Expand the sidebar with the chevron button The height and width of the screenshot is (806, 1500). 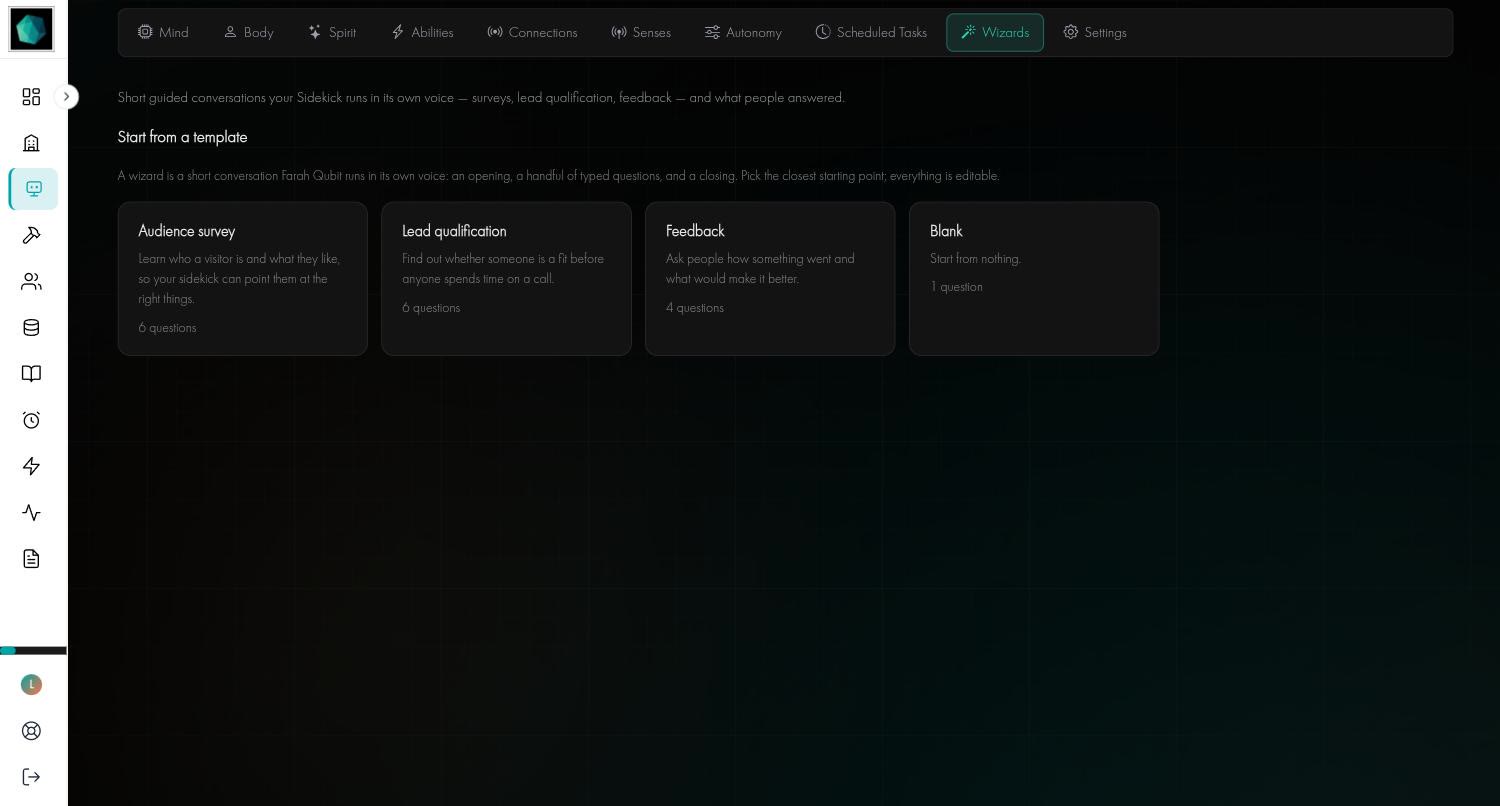[66, 97]
